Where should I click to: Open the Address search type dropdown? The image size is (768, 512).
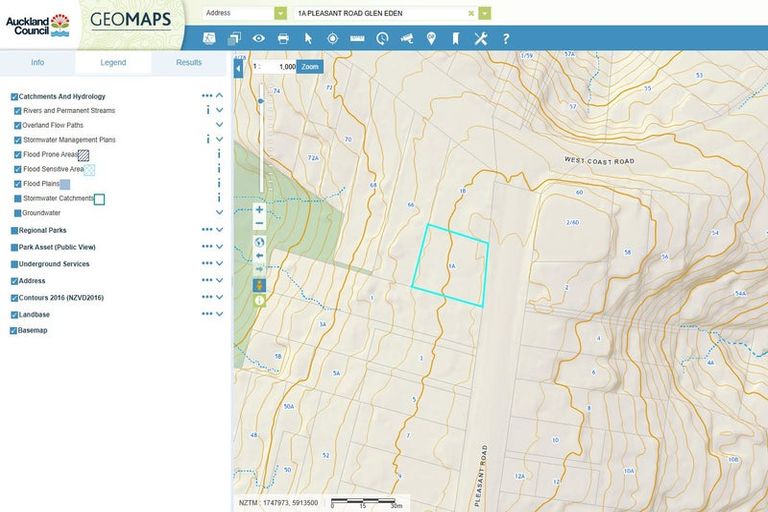[280, 13]
